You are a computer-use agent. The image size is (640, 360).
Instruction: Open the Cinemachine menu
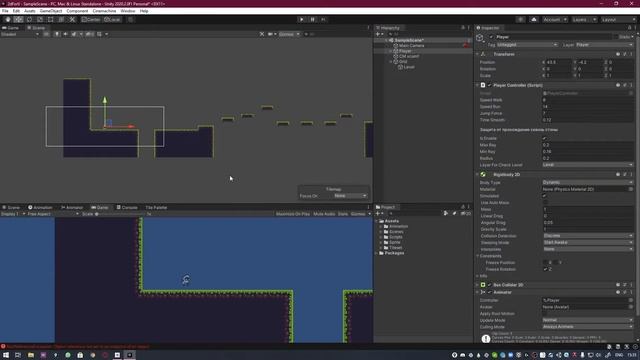click(x=104, y=11)
